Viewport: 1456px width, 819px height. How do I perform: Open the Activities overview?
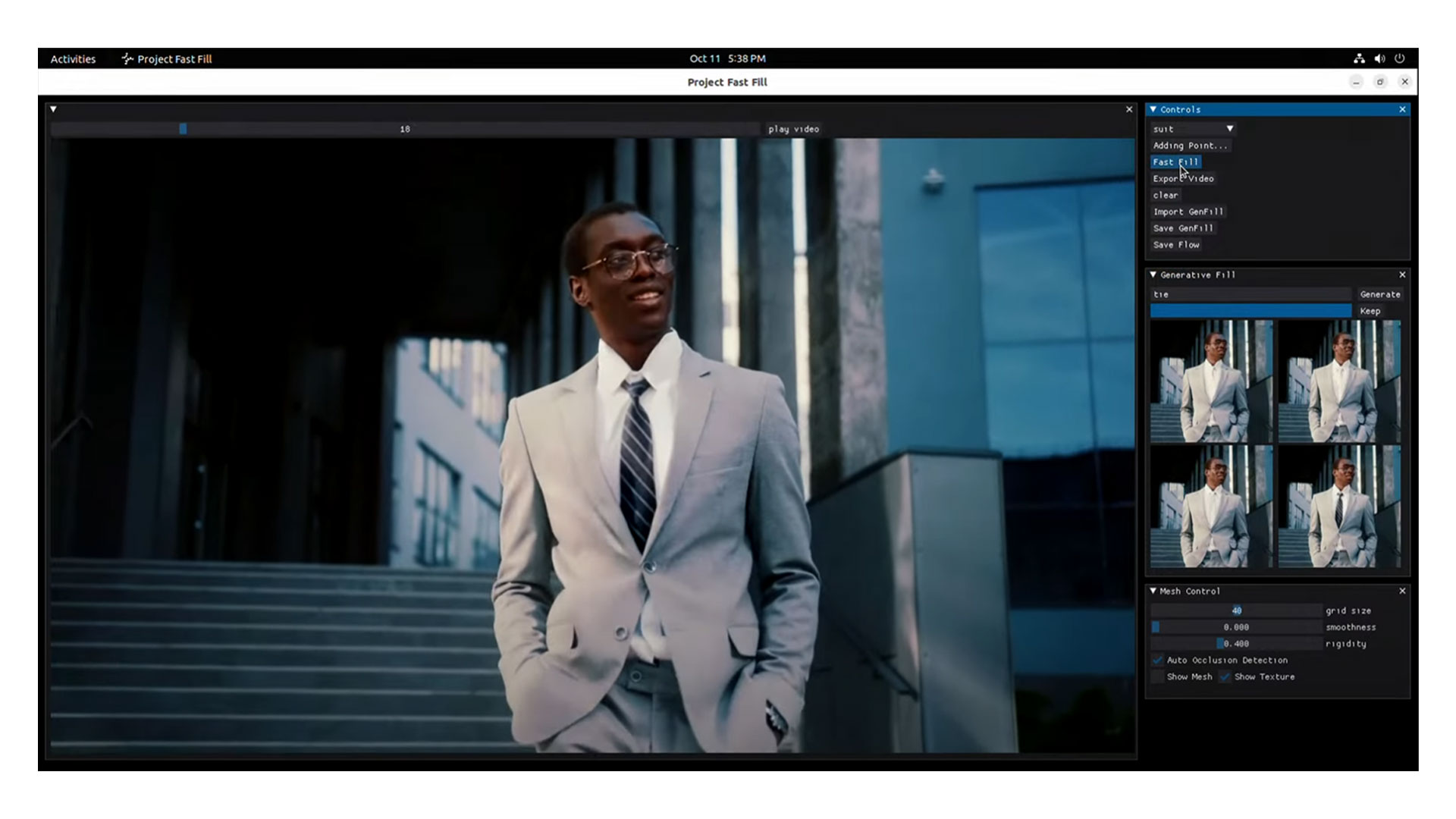[73, 58]
